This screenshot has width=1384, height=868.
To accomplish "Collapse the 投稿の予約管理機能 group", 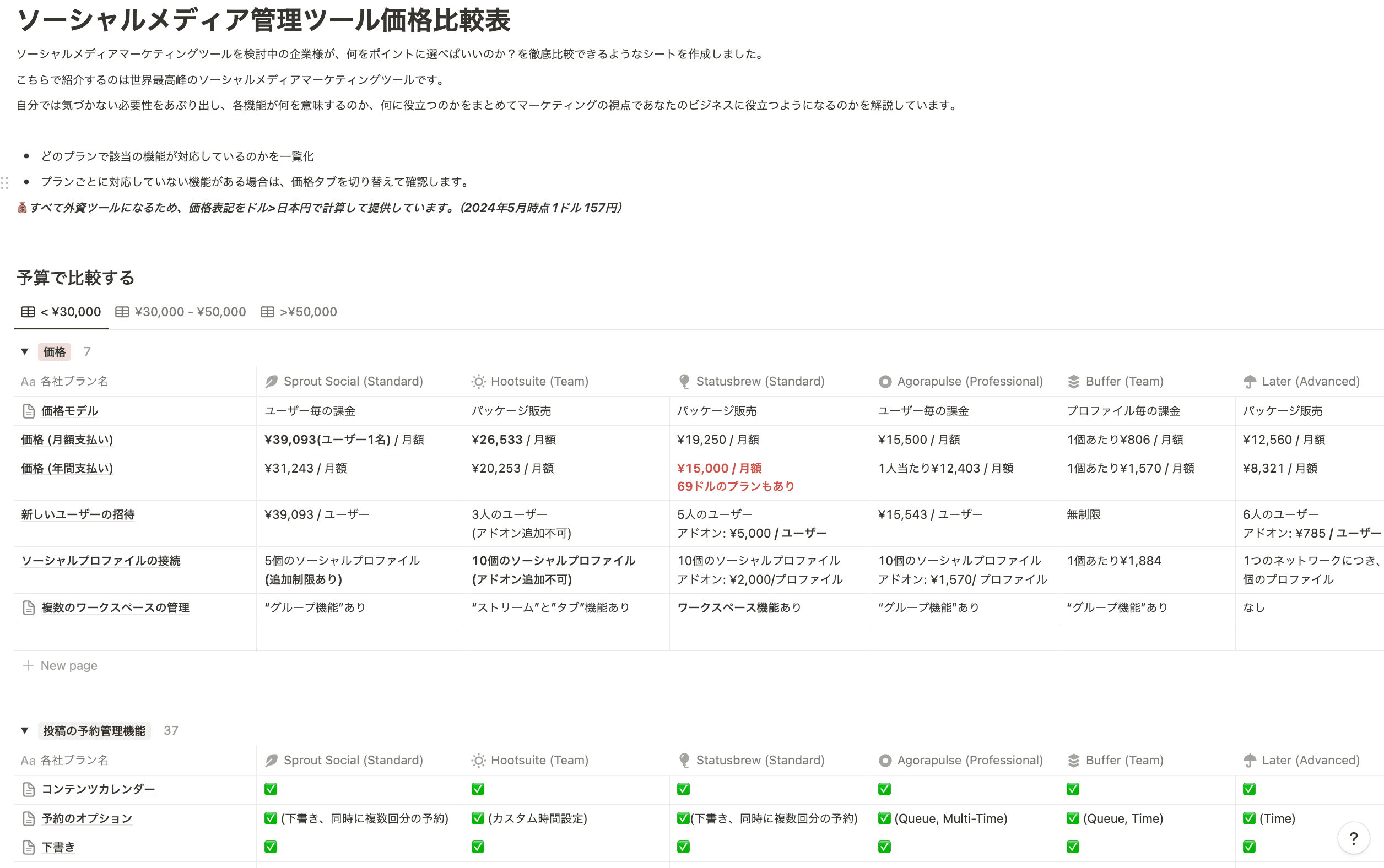I will click(x=25, y=730).
